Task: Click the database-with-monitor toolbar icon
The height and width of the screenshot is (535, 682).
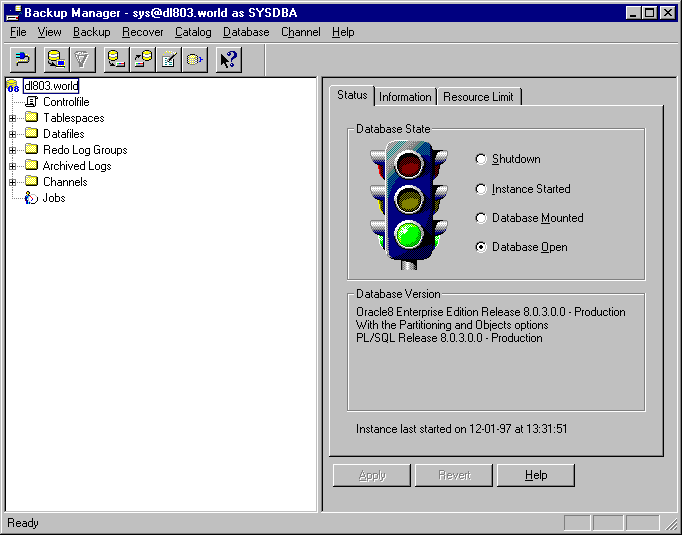Action: pyautogui.click(x=56, y=60)
